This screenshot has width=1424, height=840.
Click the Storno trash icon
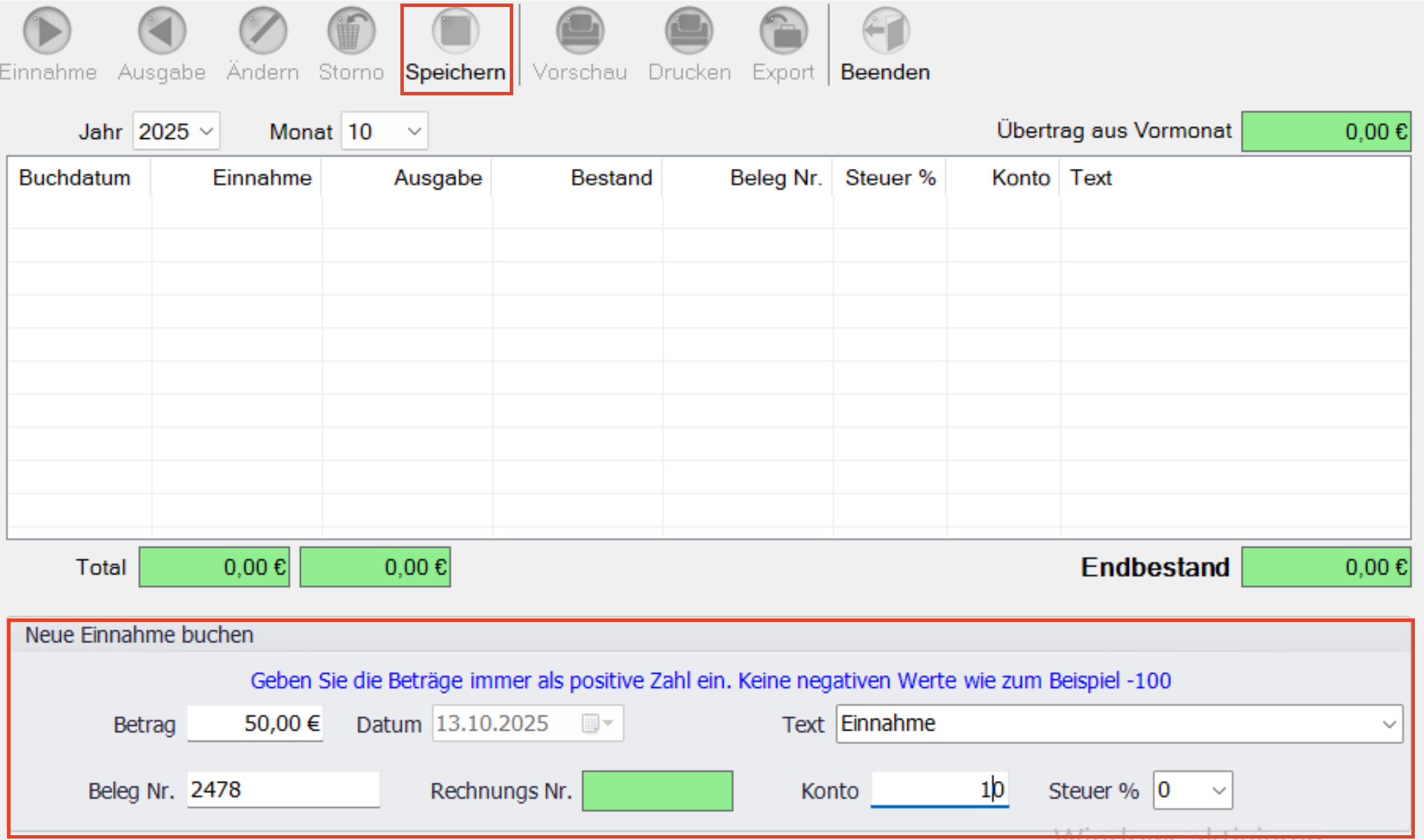(x=351, y=32)
